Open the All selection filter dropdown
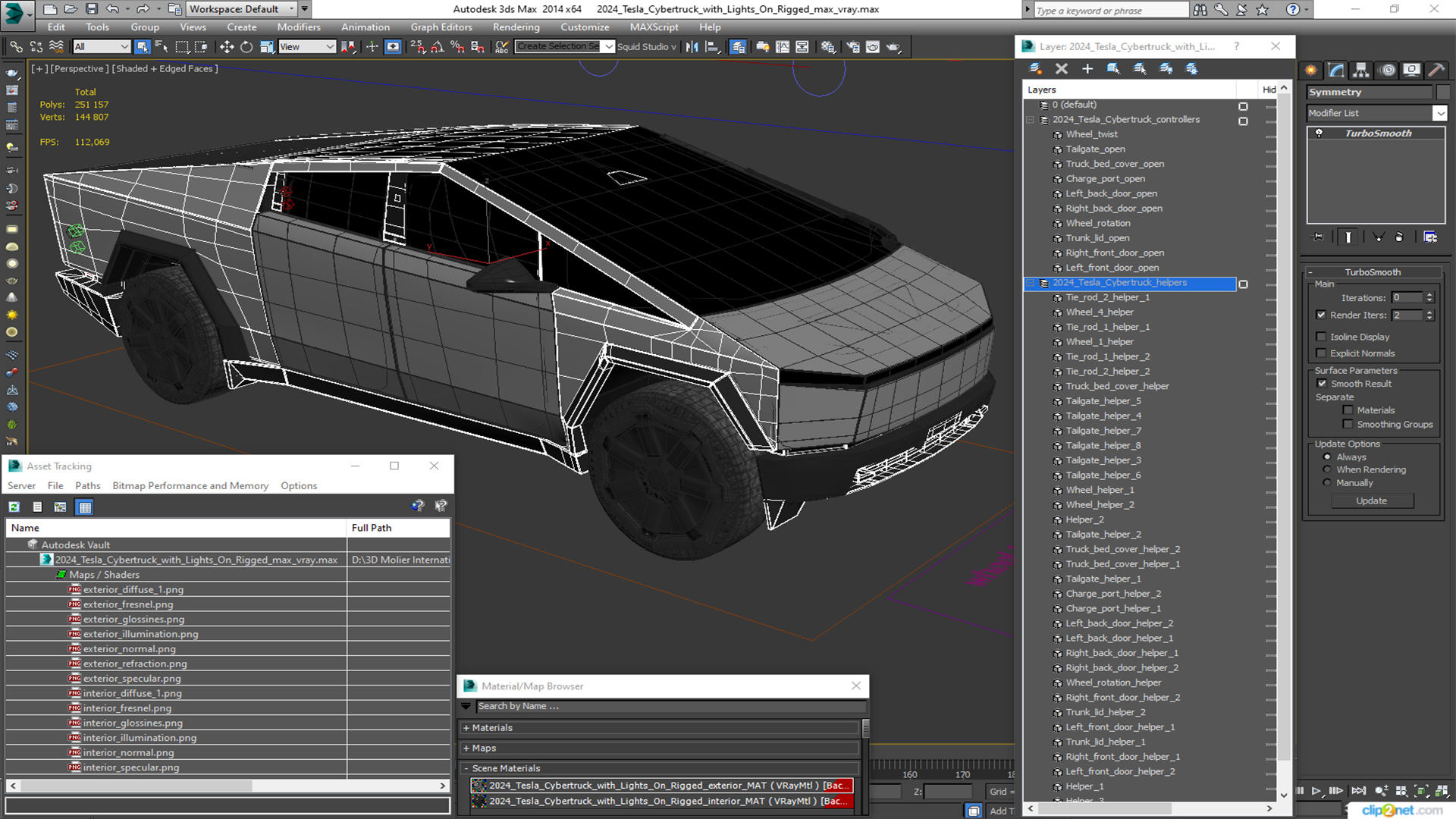1456x819 pixels. point(102,47)
